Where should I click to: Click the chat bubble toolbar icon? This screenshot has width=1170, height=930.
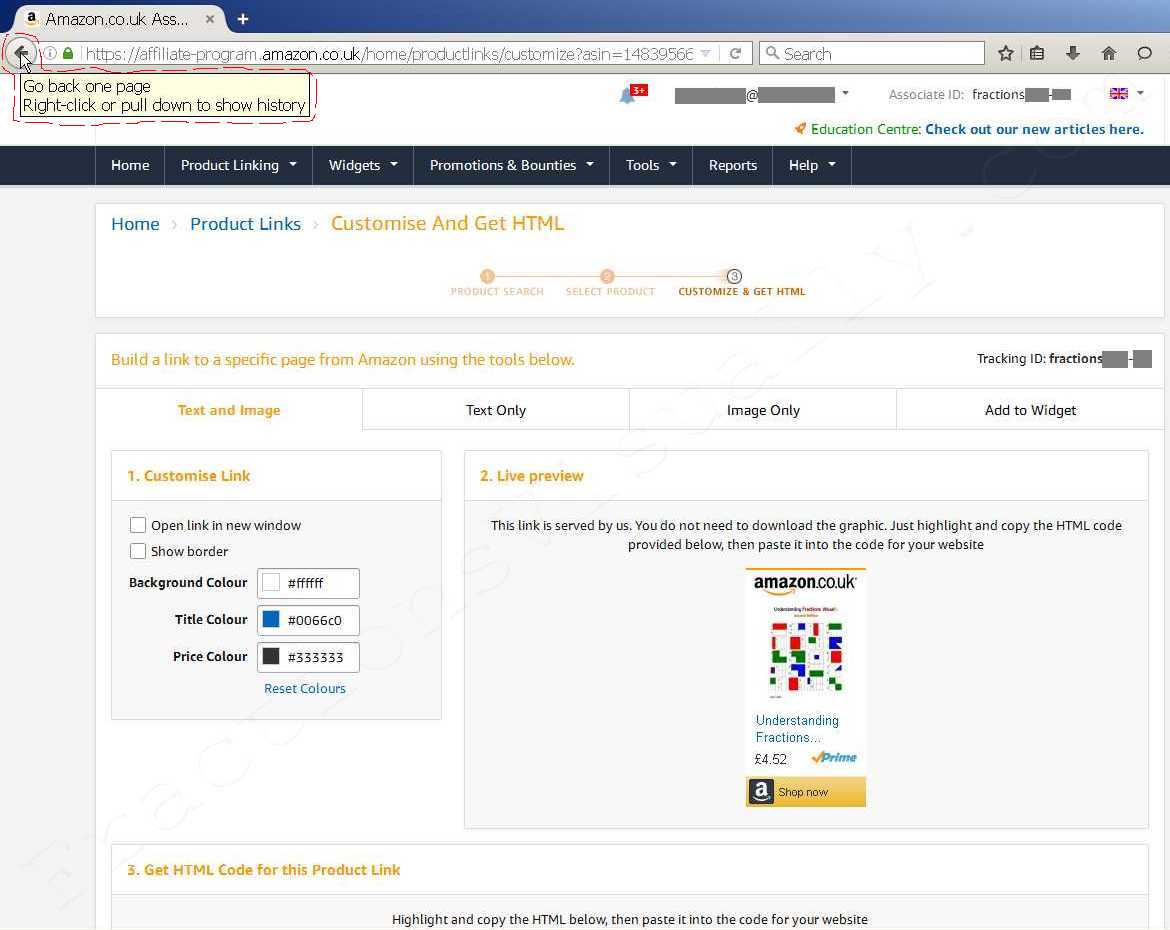pyautogui.click(x=1145, y=53)
